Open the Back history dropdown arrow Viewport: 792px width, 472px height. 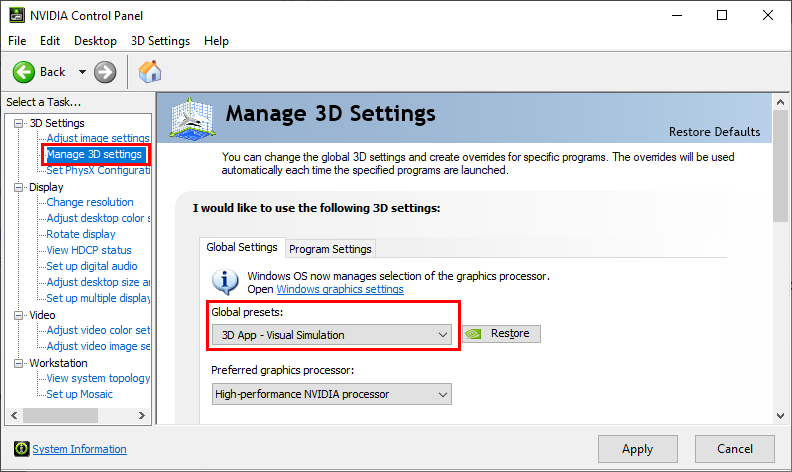82,72
